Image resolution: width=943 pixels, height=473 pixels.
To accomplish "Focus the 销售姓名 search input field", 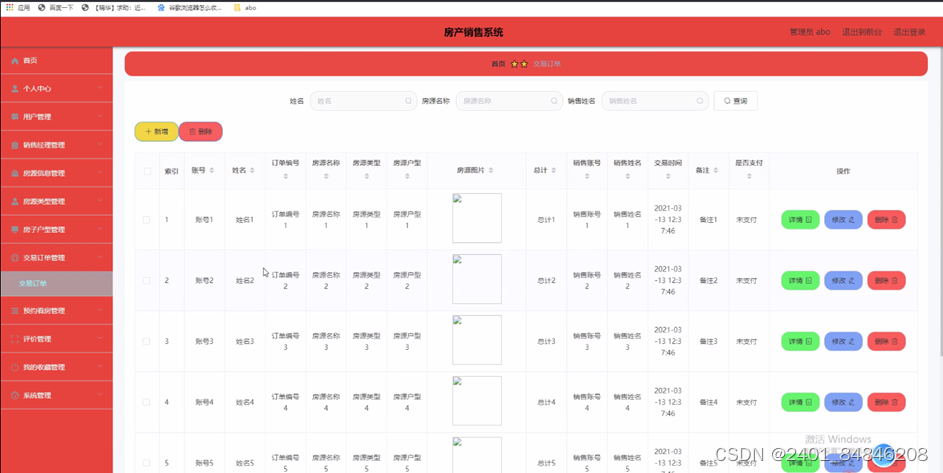I will point(655,101).
